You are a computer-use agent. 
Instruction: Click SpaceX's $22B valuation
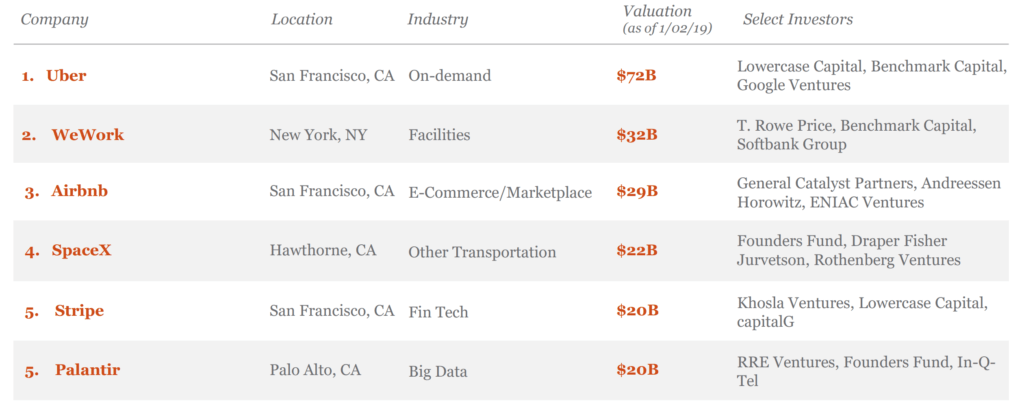click(x=637, y=251)
